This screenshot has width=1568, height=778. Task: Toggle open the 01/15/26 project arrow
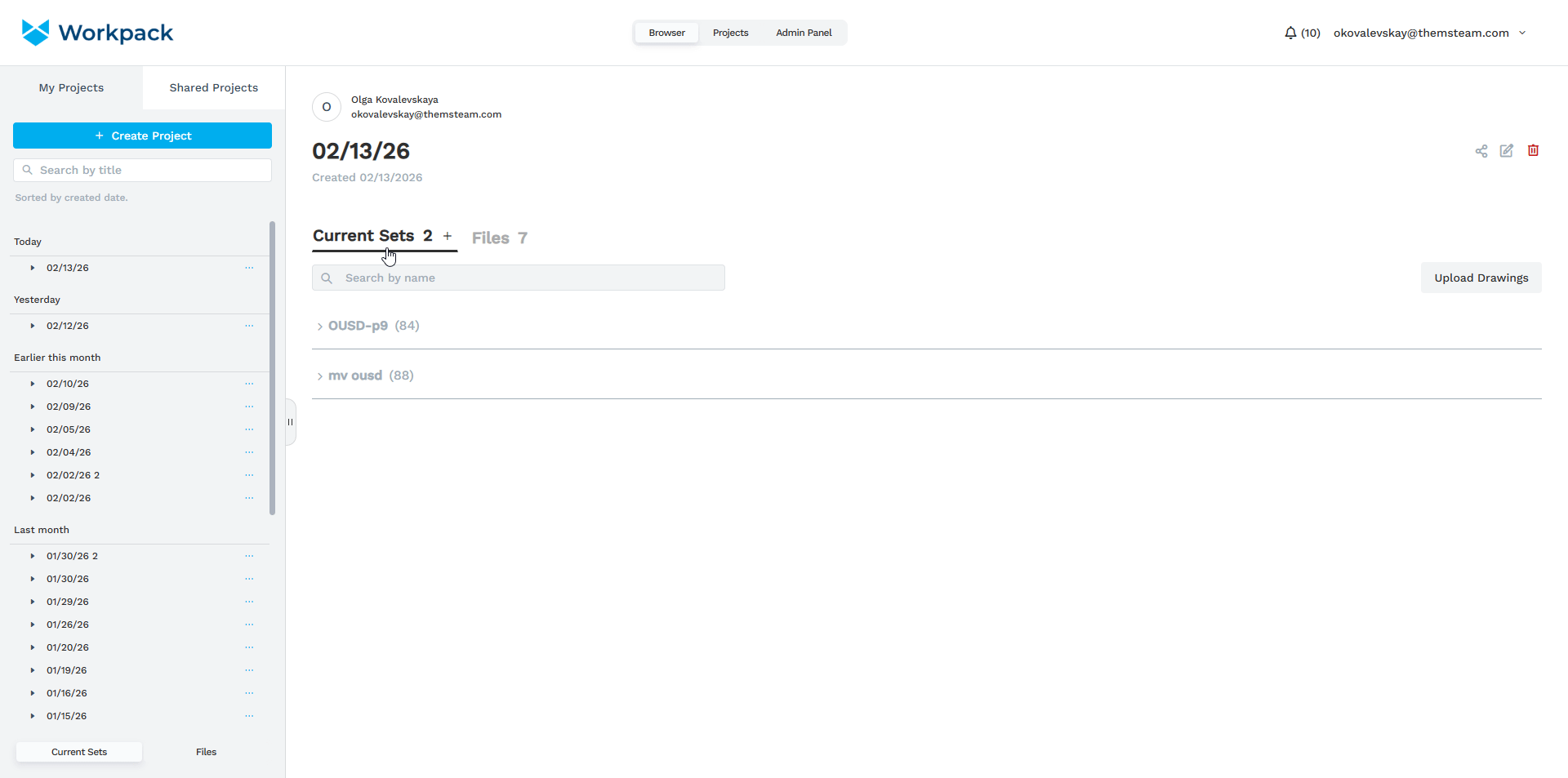[32, 716]
